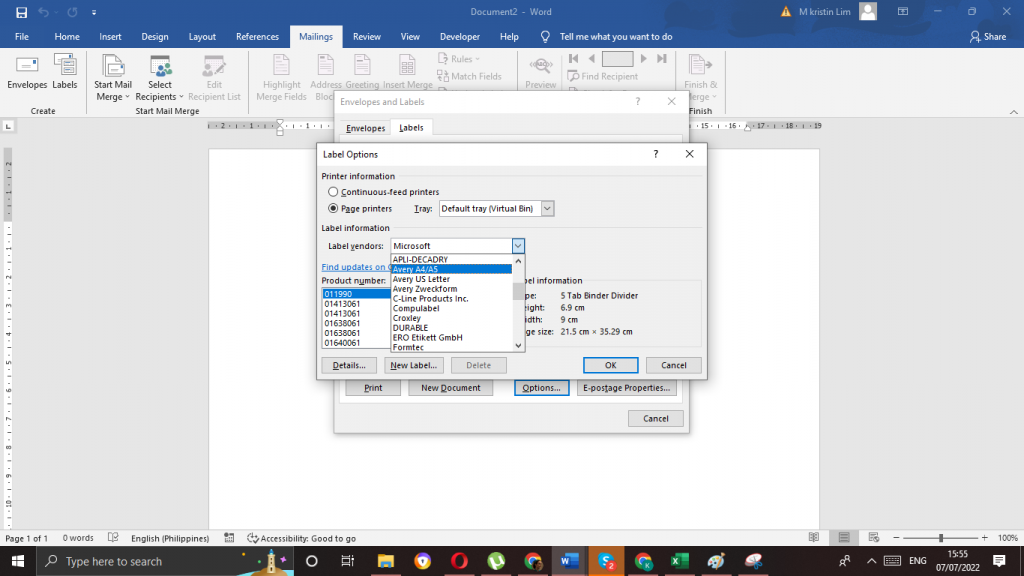Collapse the Label vendors dropdown arrow
Viewport: 1024px width, 576px height.
click(518, 246)
